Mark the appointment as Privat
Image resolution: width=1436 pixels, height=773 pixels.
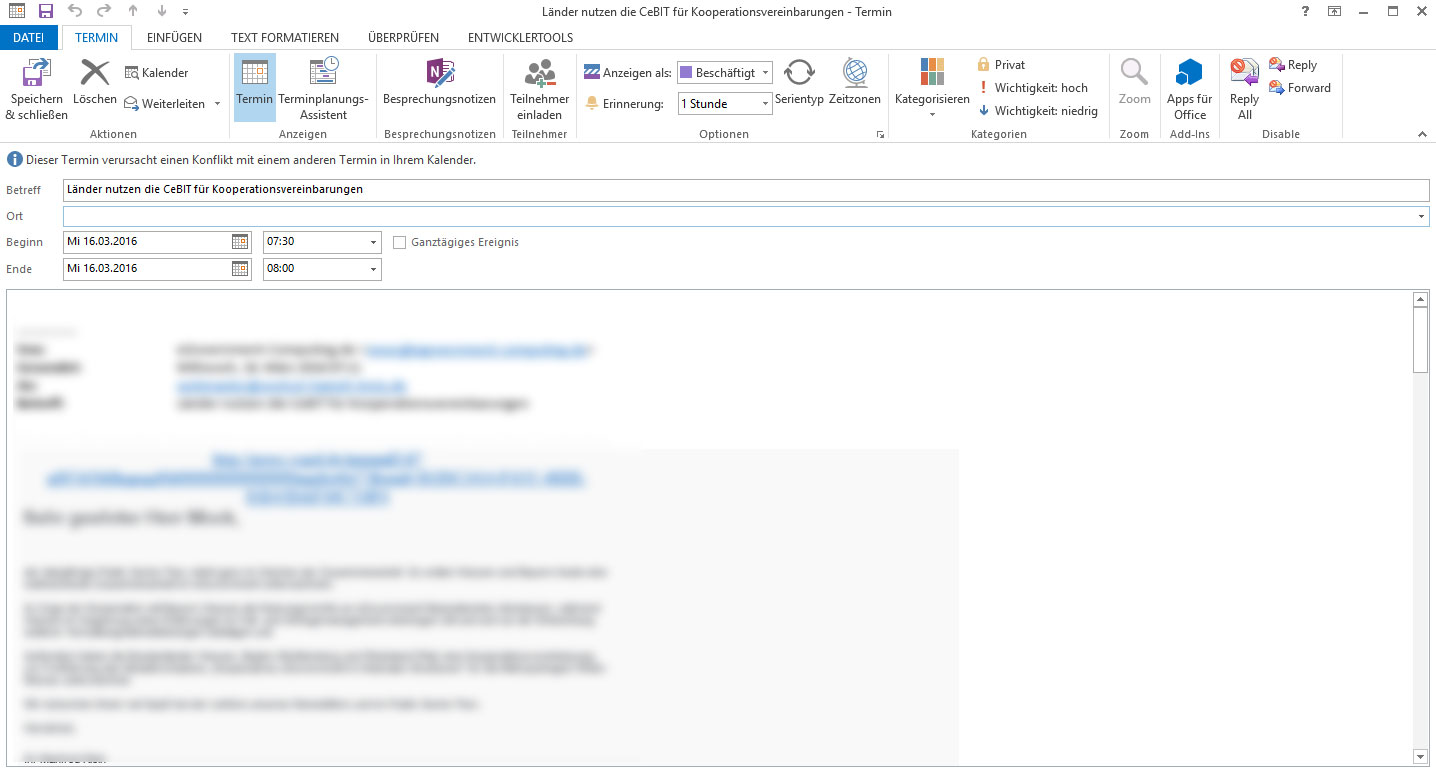(x=1001, y=65)
